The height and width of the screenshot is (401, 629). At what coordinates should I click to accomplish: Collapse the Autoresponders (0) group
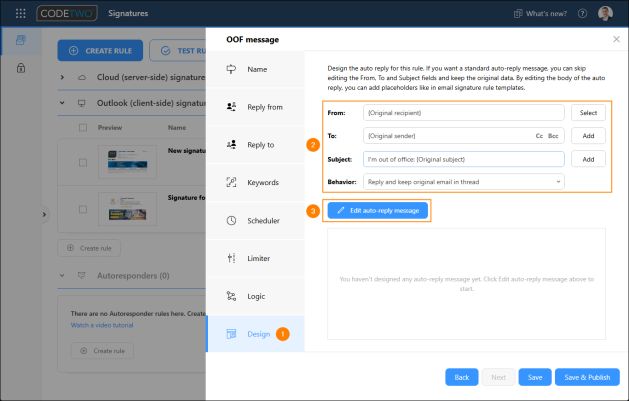(62, 275)
